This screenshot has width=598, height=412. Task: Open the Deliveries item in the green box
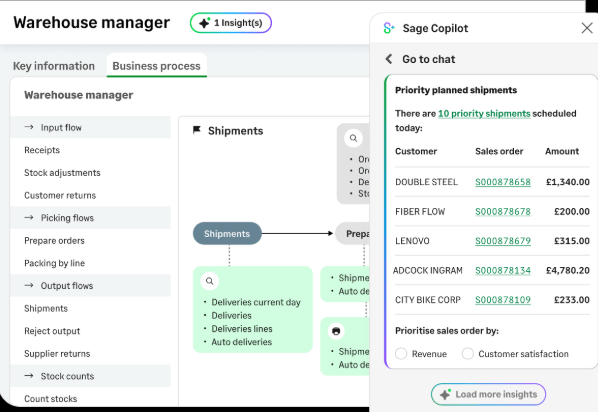[x=231, y=315]
